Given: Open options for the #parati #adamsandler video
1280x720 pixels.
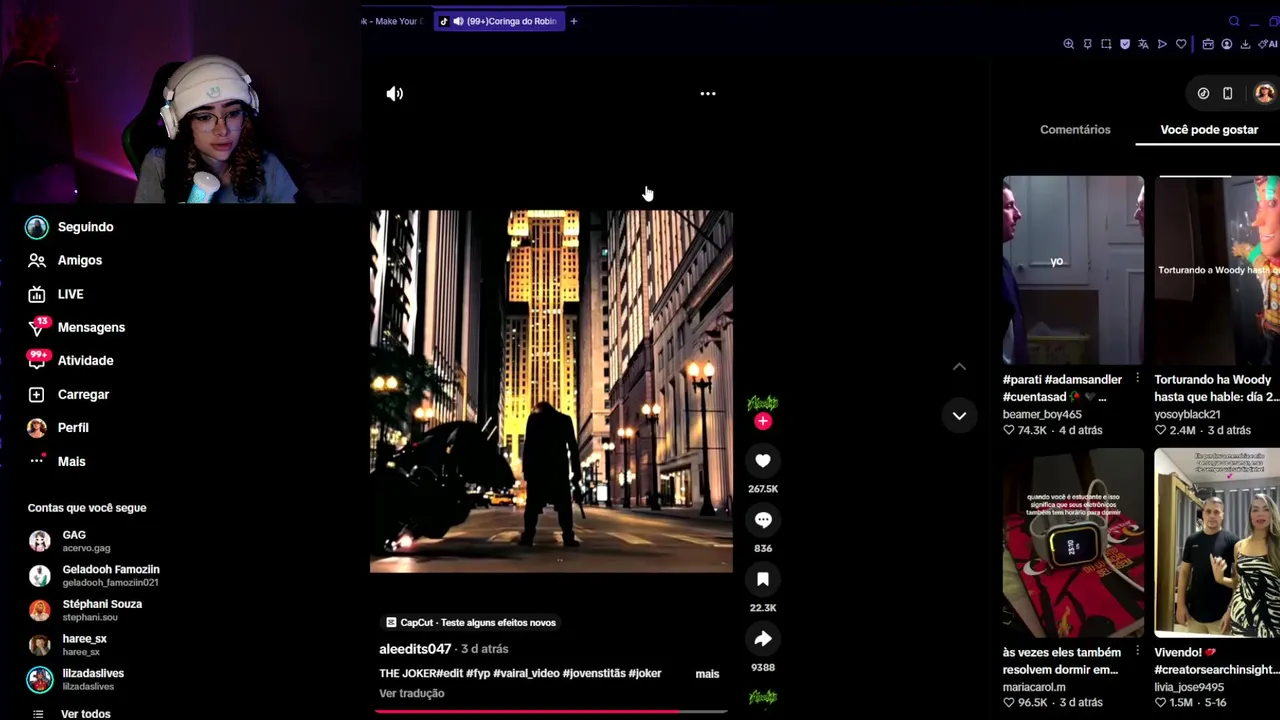Looking at the screenshot, I should [x=1137, y=380].
